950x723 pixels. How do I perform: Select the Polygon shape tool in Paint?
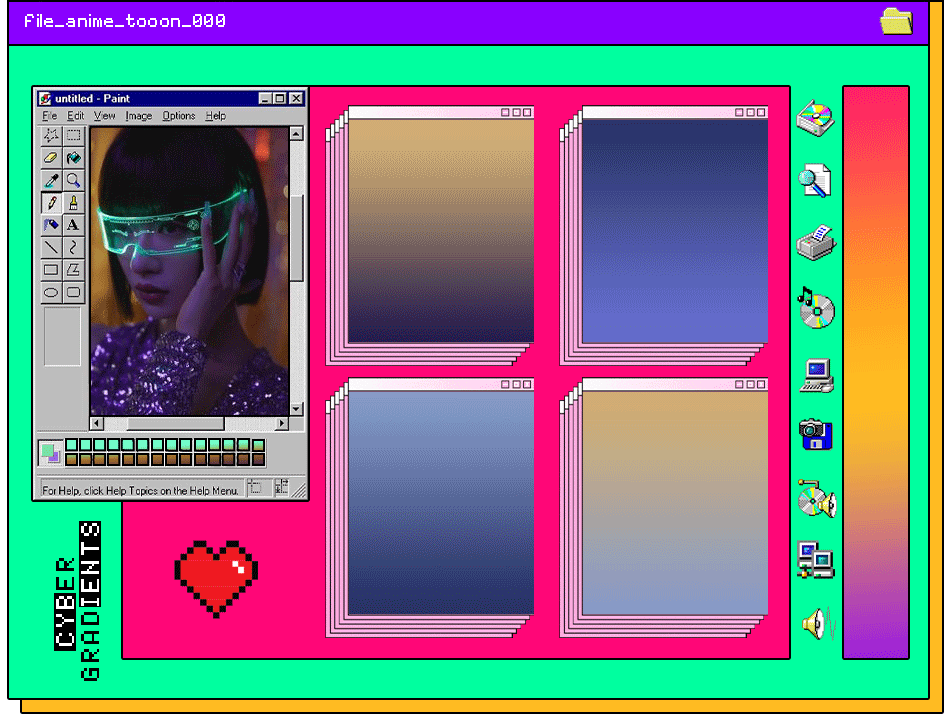[73, 270]
